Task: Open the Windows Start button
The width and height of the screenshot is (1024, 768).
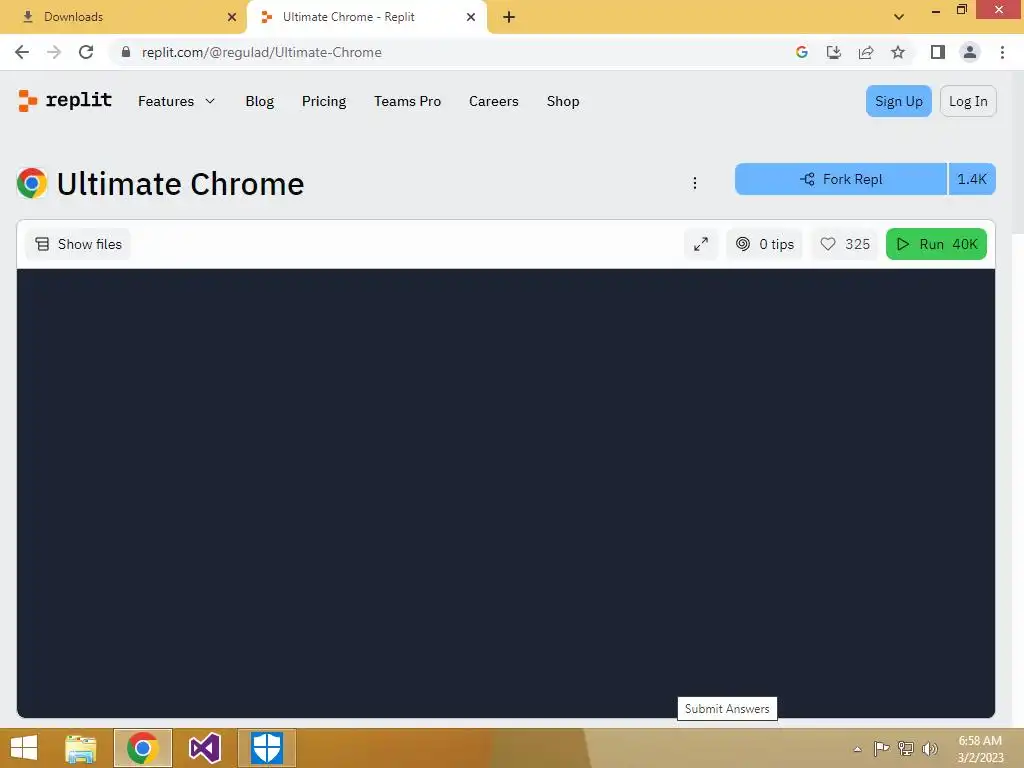Action: tap(24, 748)
